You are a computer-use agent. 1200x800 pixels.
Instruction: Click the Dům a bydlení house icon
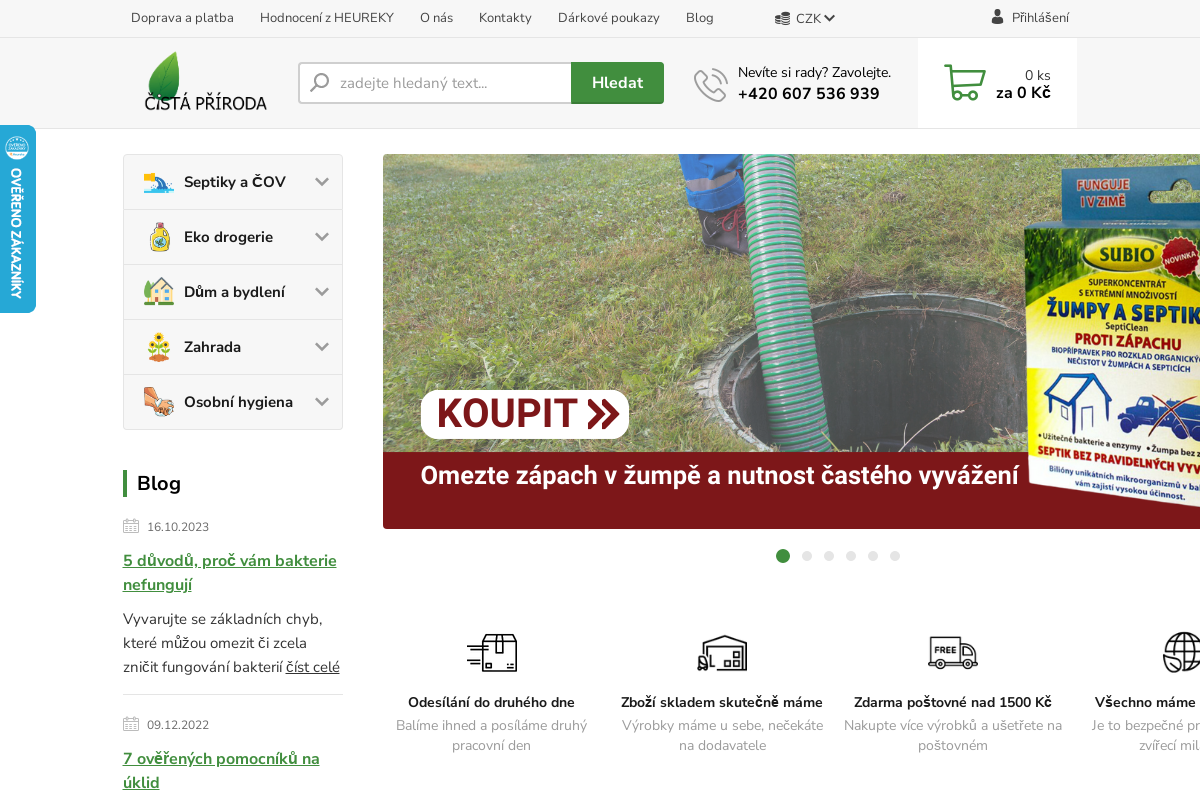[158, 292]
